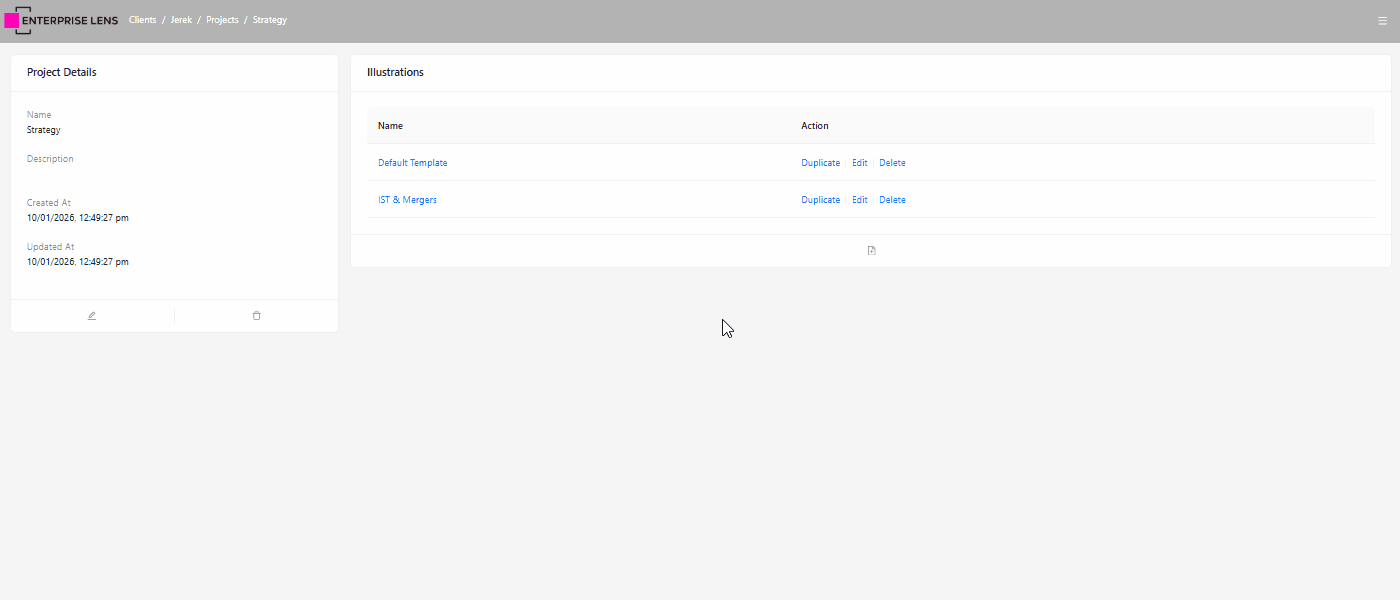Navigate to Jerek in the breadcrumb

coord(181,20)
